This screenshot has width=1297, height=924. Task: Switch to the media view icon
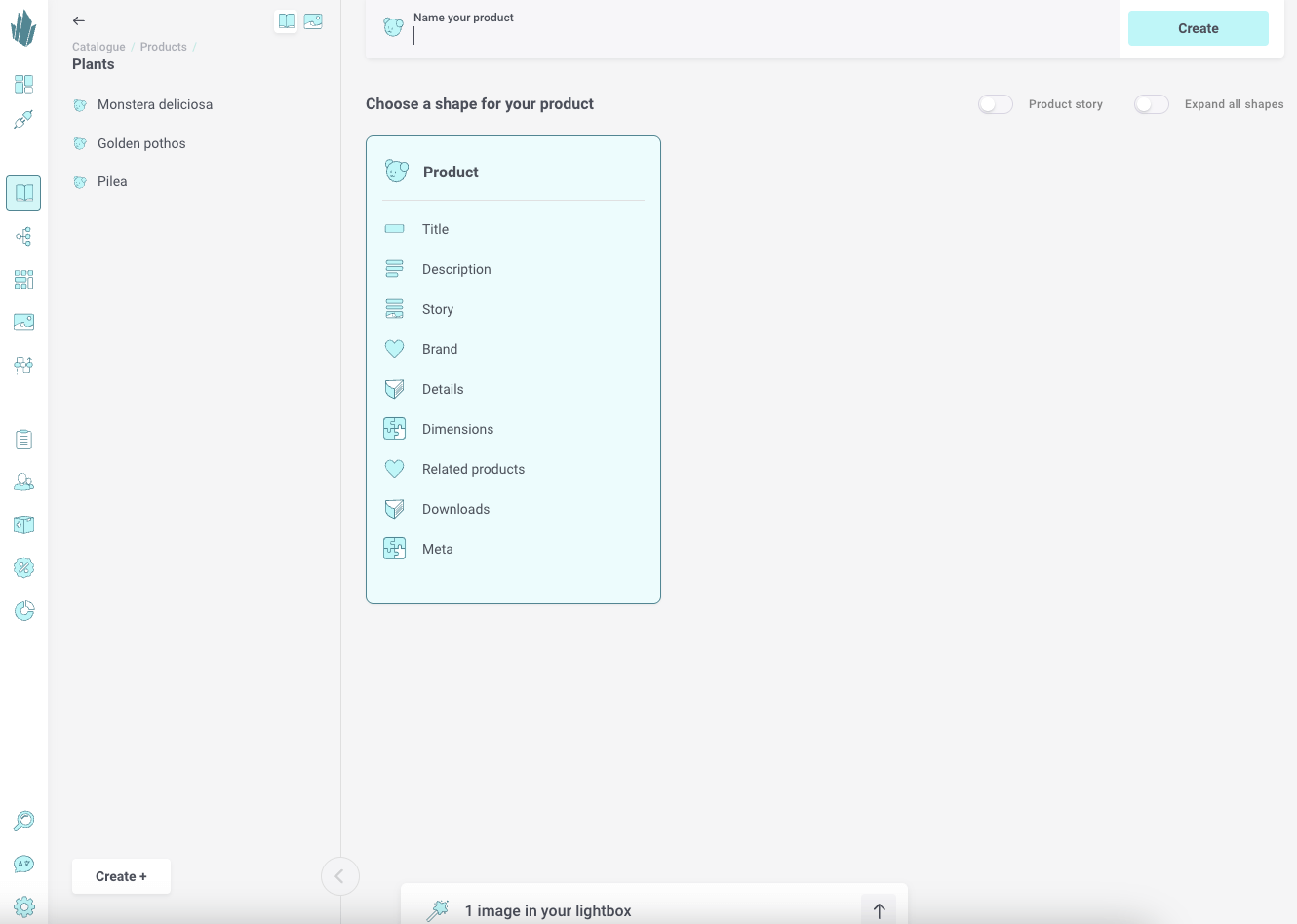[x=313, y=21]
